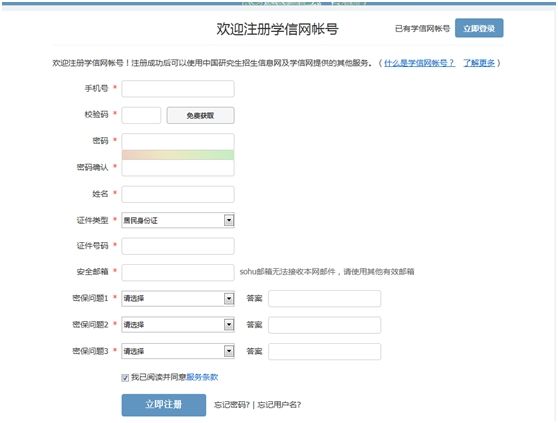558x423 pixels.
Task: Click the 立即登录 login button
Action: [479, 28]
